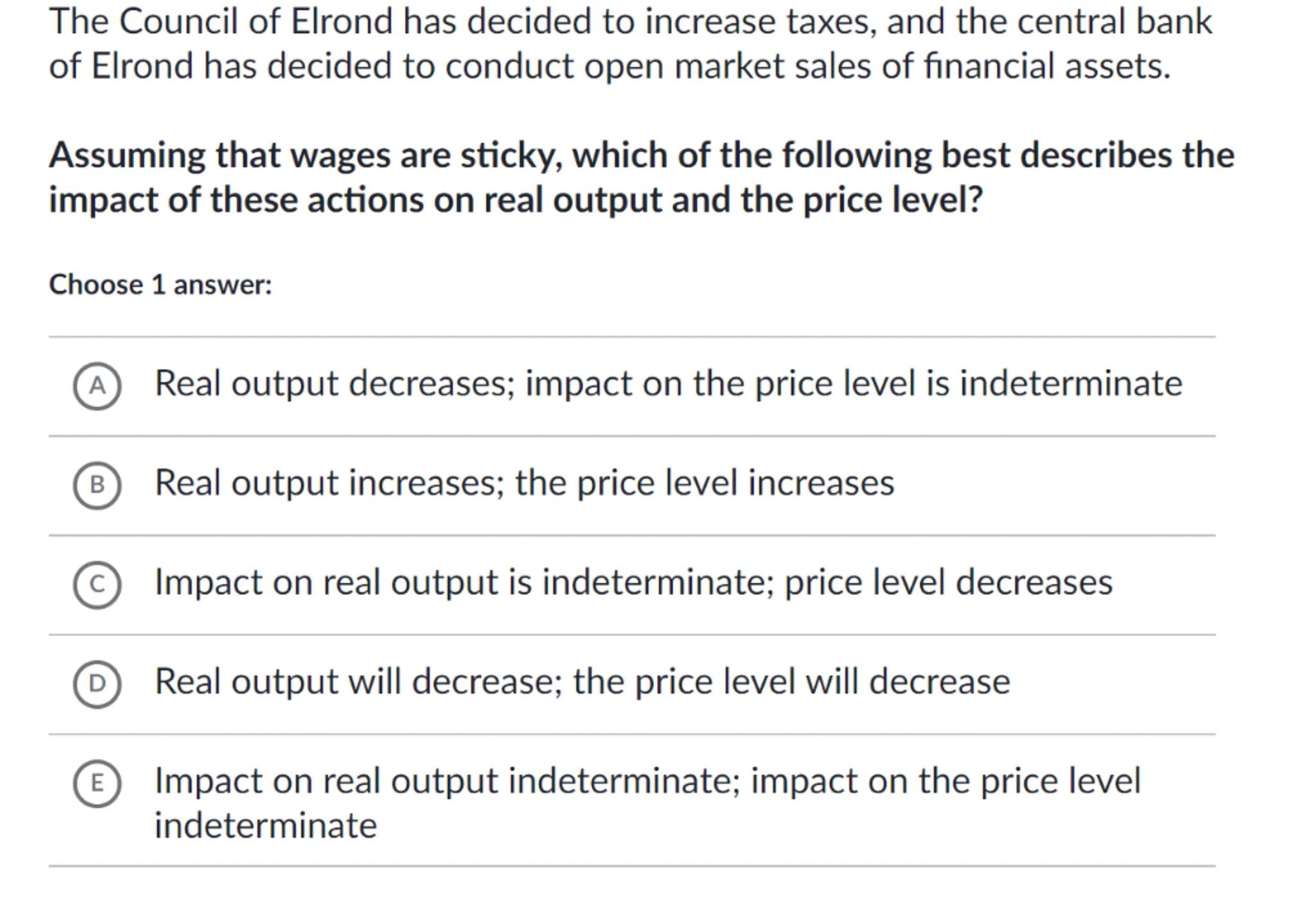Image resolution: width=1316 pixels, height=899 pixels.
Task: Mark the E option radio button
Action: (x=97, y=783)
